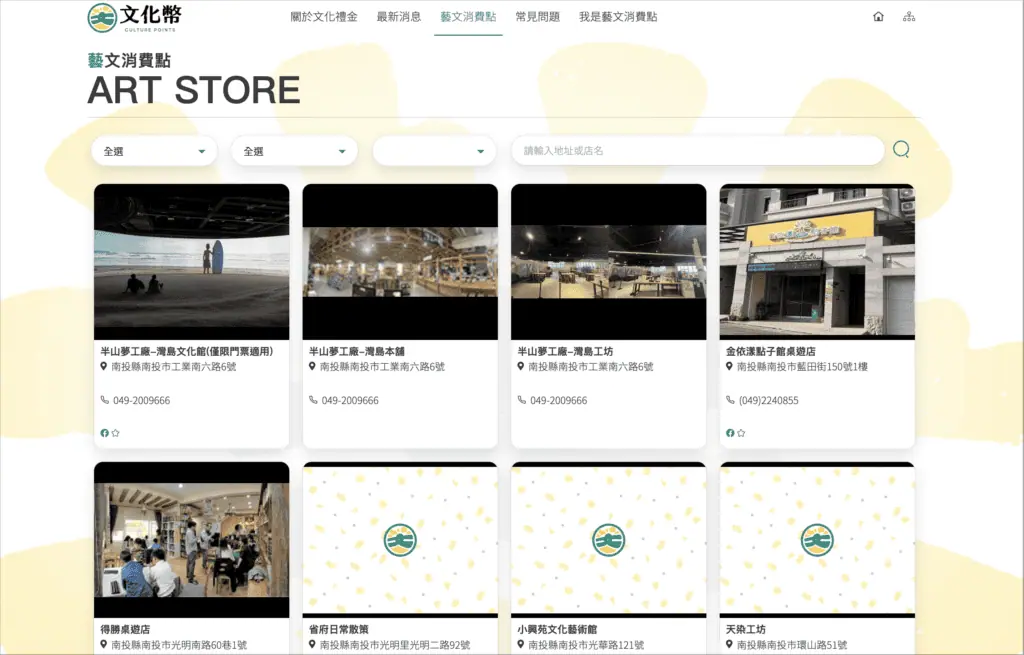Expand the empty third filter dropdown
Viewport: 1024px width, 655px height.
click(x=434, y=151)
